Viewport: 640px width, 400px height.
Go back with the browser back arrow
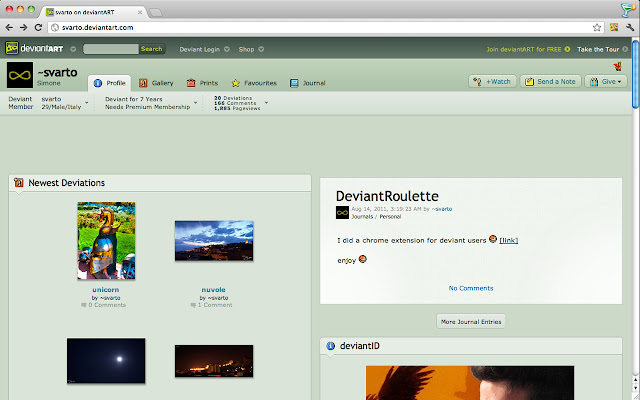tap(9, 27)
